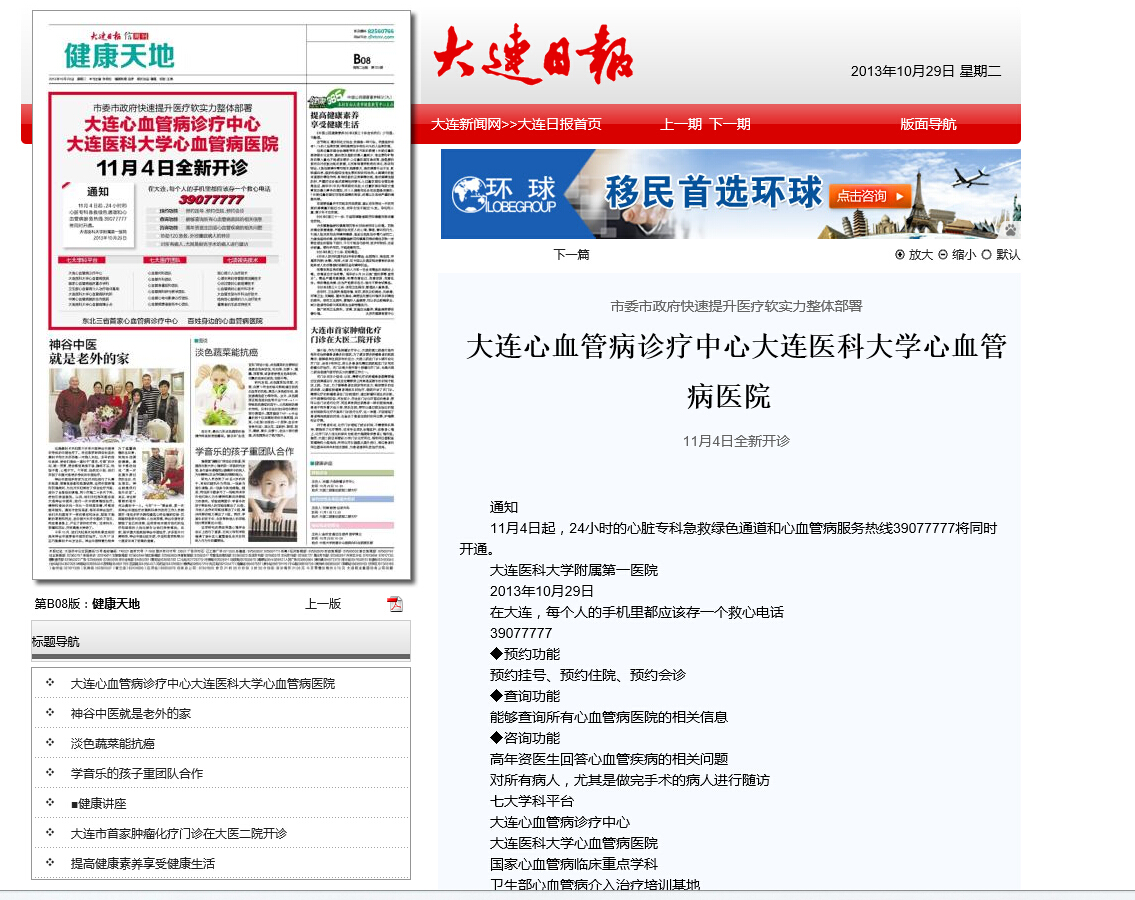1135x900 pixels.
Task: Click the 缩小 zoom-out icon
Action: pos(943,255)
